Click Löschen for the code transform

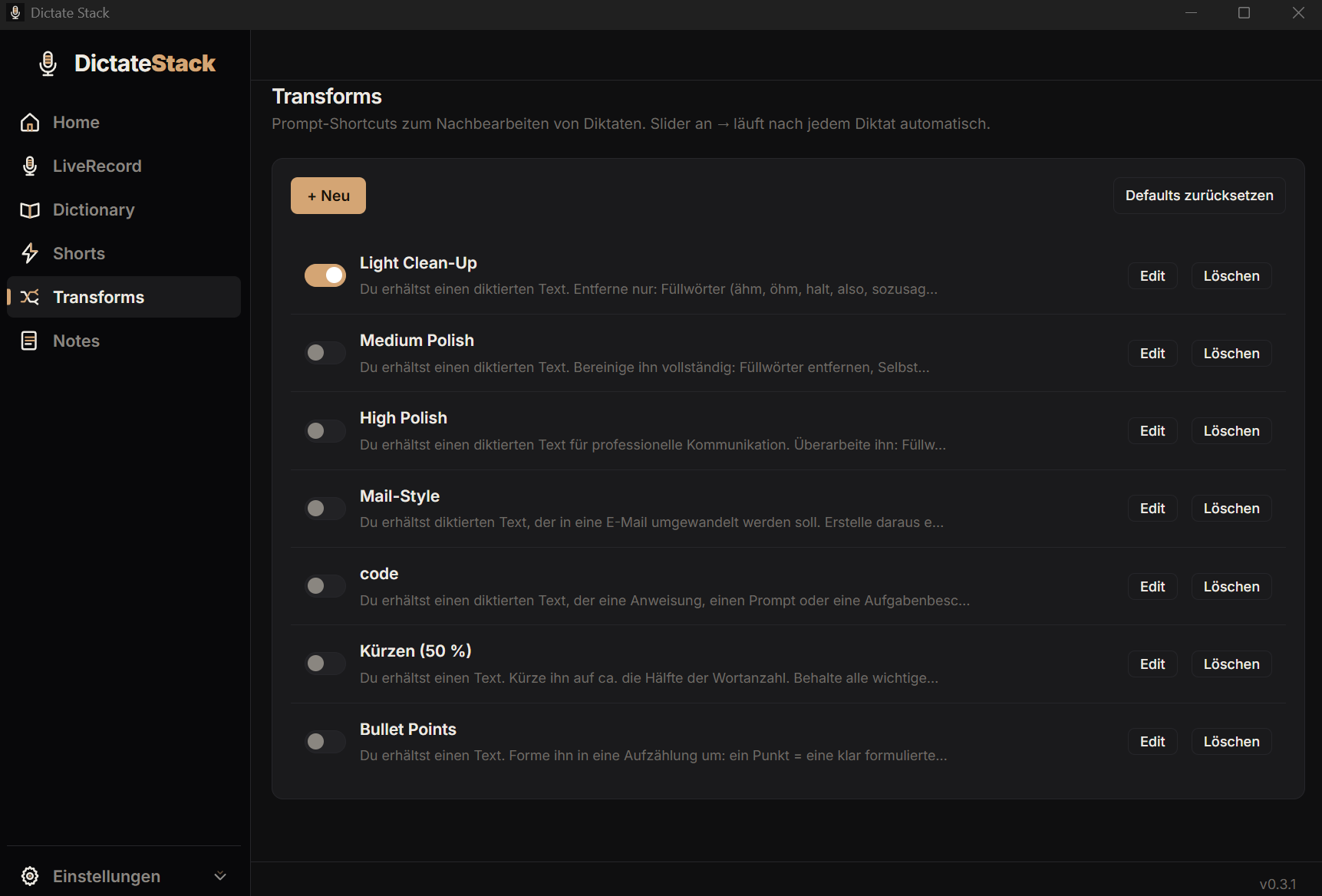[1231, 587]
